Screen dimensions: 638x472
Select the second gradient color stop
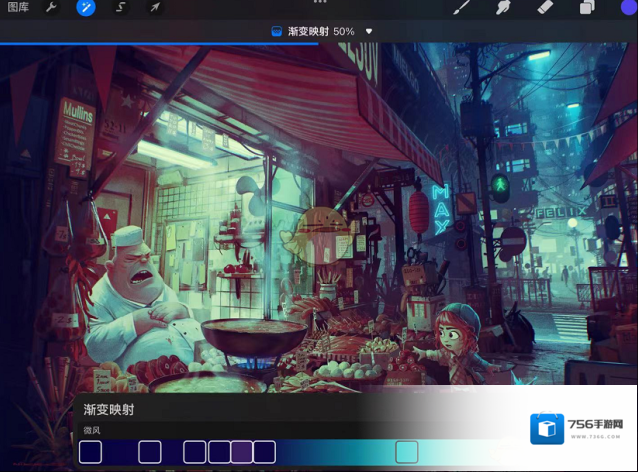(x=149, y=452)
